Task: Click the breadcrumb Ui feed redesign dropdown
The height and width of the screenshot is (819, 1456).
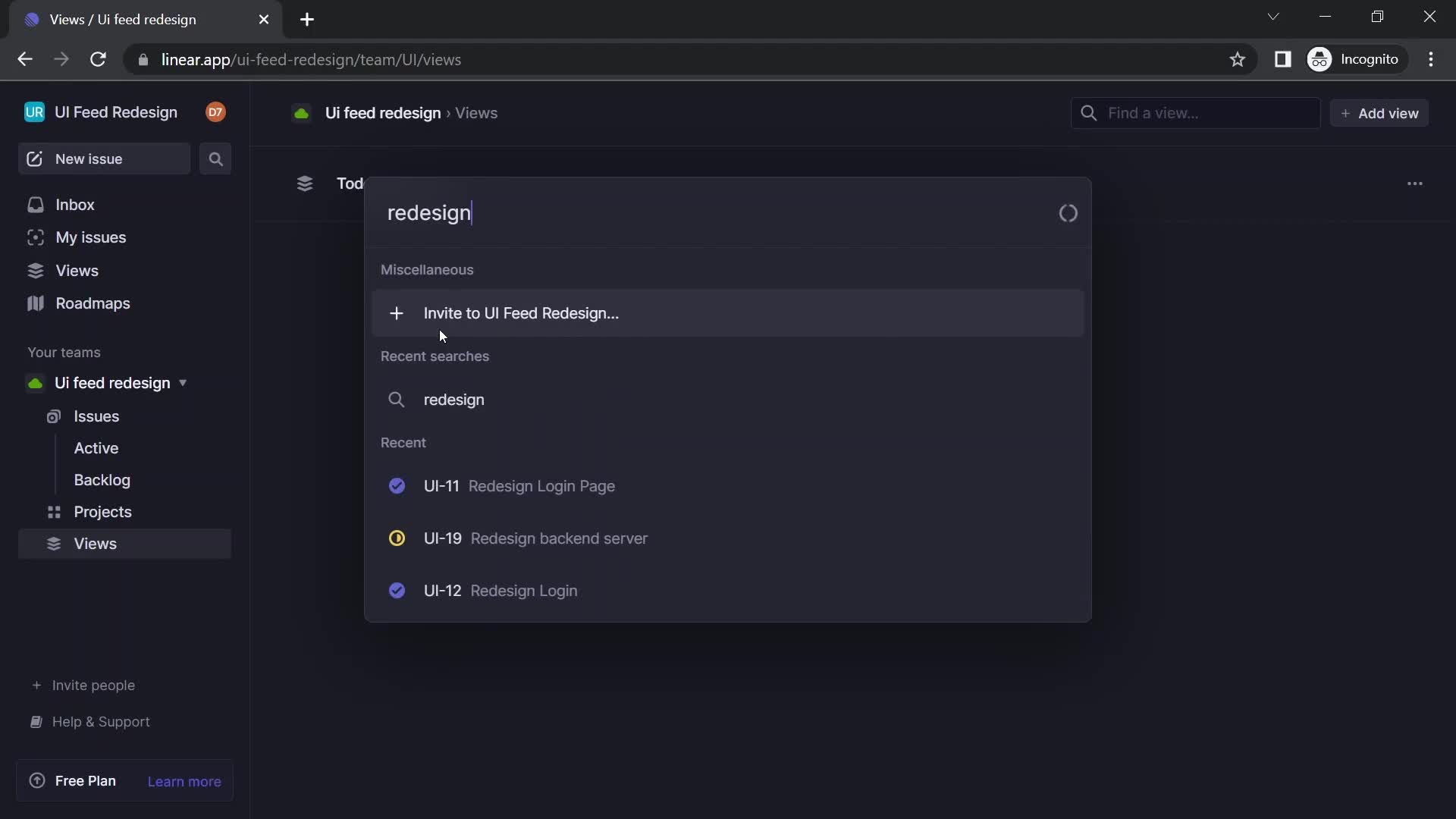Action: (383, 112)
